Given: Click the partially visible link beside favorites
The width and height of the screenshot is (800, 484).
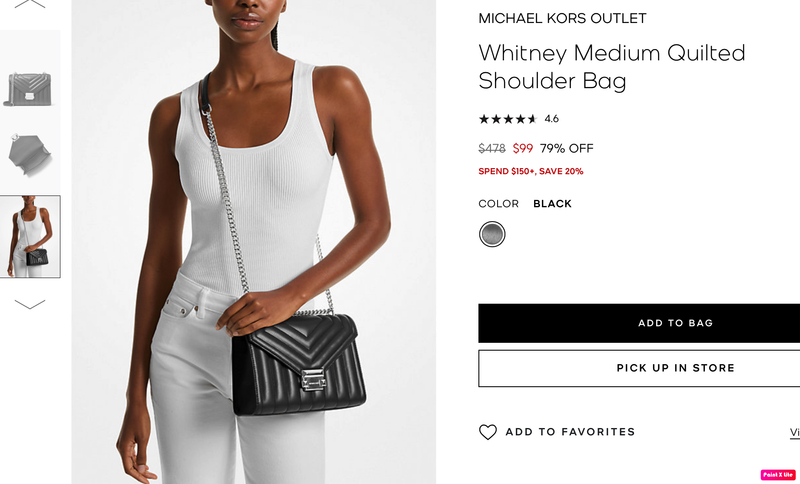Looking at the screenshot, I should 795,432.
